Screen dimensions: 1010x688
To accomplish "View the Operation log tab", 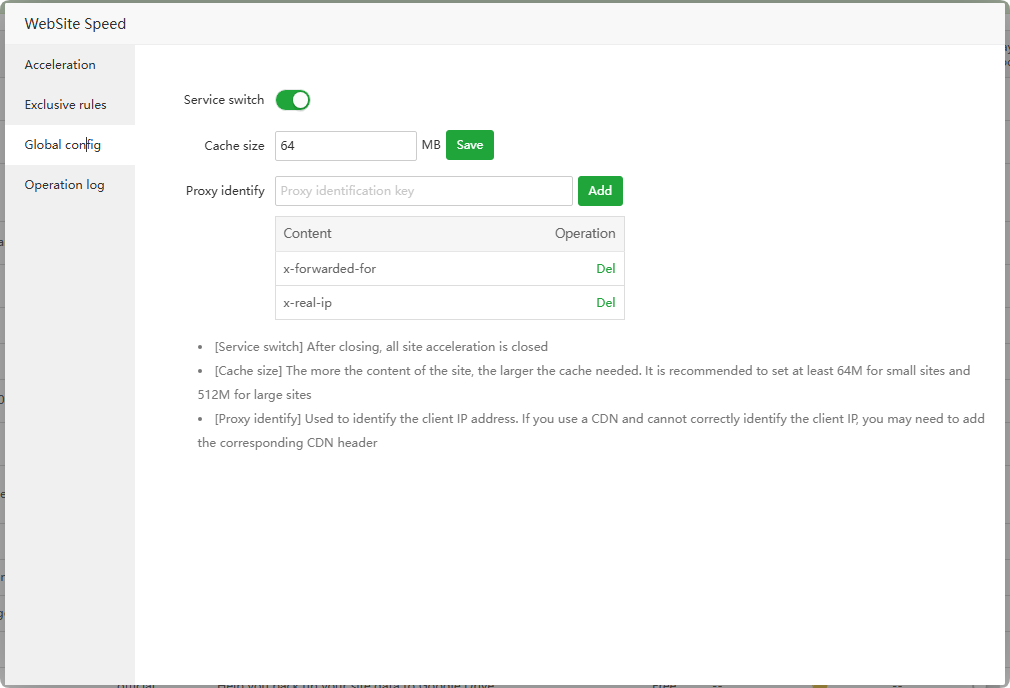I will [64, 185].
